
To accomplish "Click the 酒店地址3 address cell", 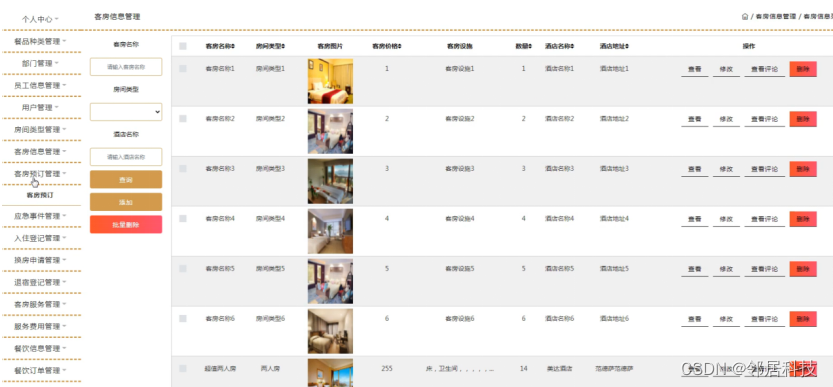I will [614, 169].
